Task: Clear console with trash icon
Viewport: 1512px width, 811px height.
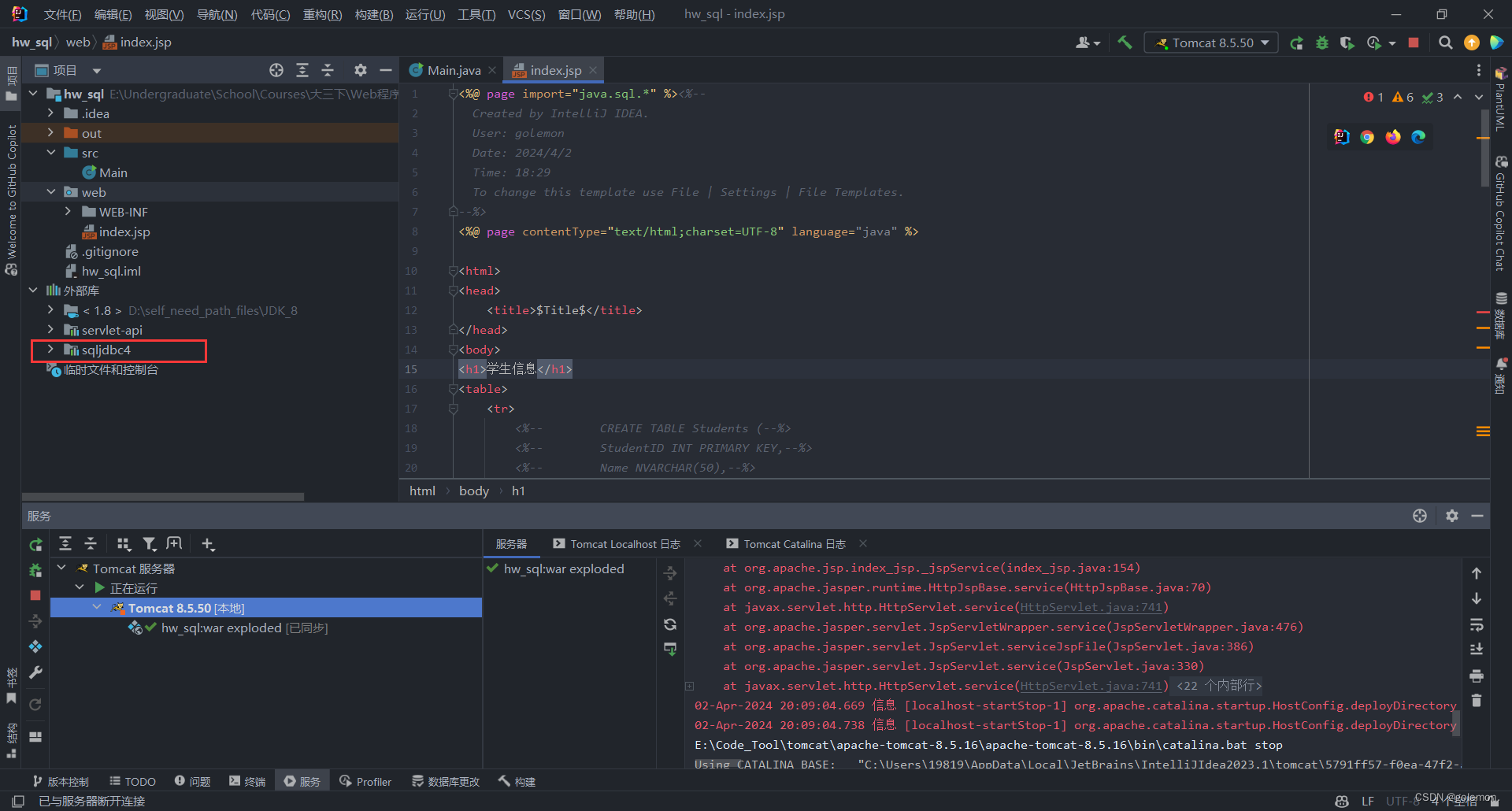Action: [1477, 701]
